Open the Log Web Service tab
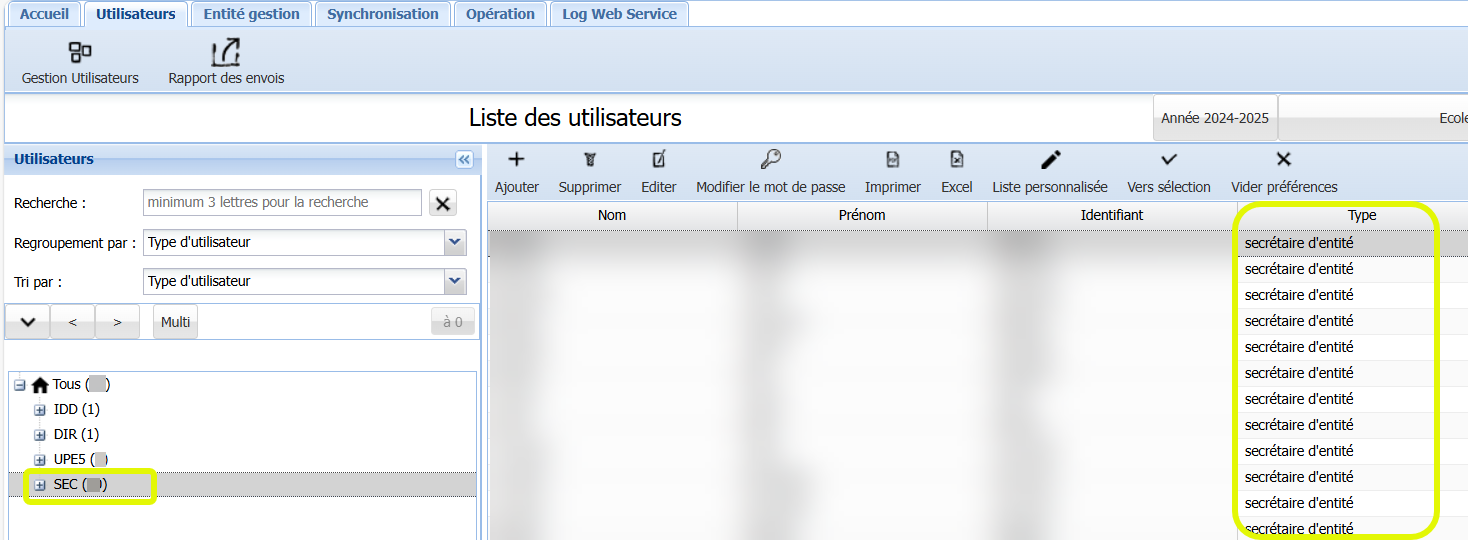The height and width of the screenshot is (540, 1468). coord(619,14)
